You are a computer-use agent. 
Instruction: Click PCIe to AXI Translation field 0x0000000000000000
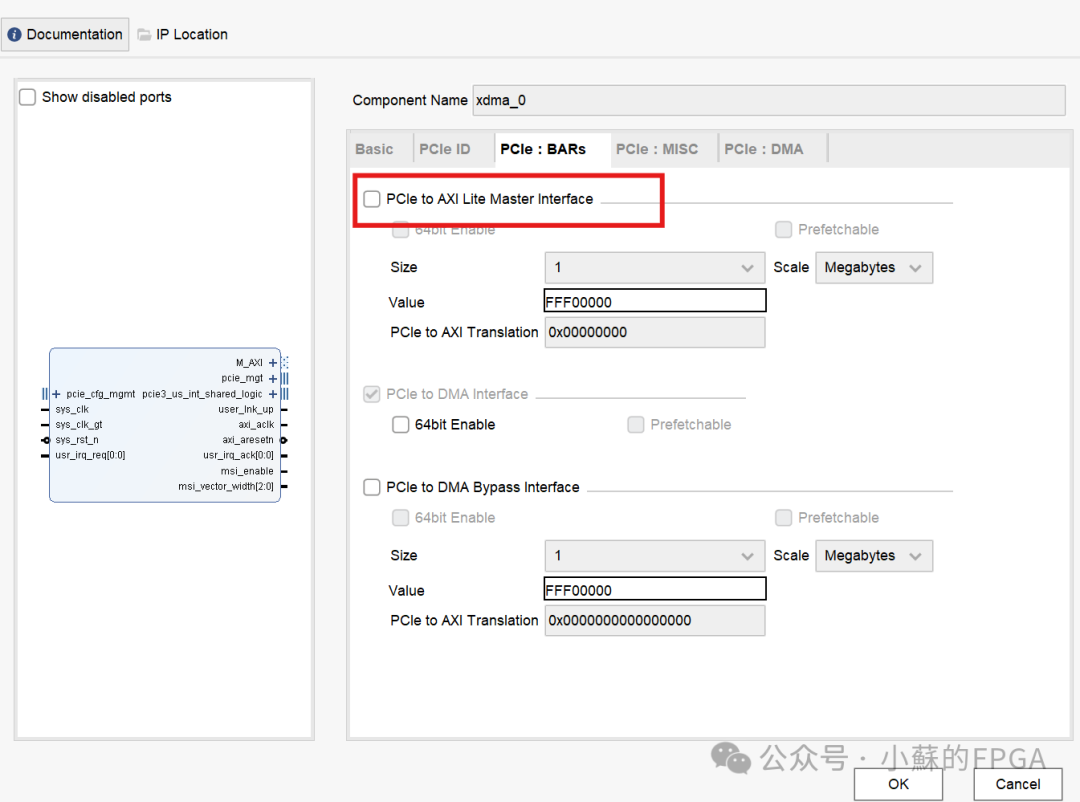(655, 620)
